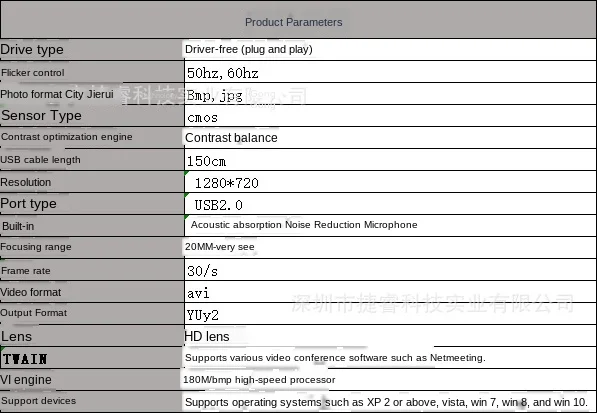
Task: Select the cmos sensor value
Action: pyautogui.click(x=203, y=118)
